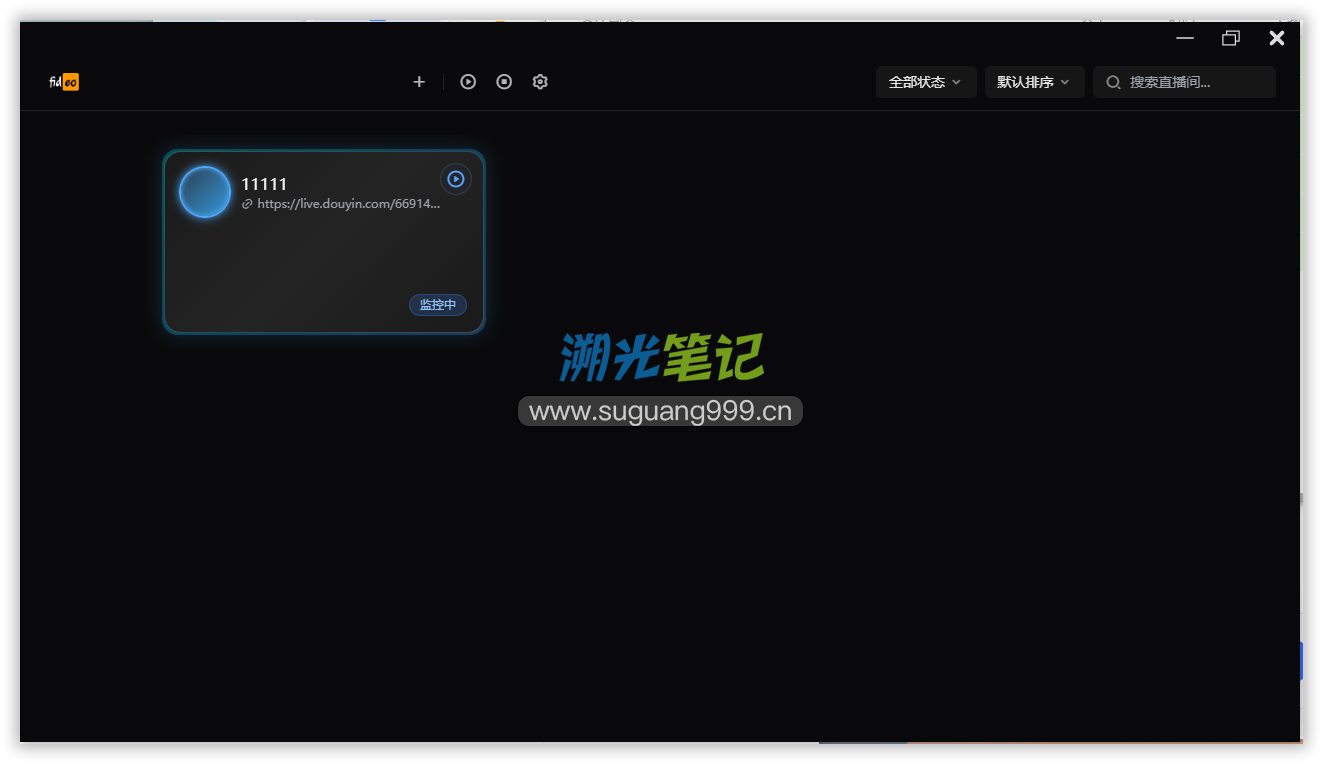
Task: Click the 11111 room avatar
Action: click(x=205, y=192)
